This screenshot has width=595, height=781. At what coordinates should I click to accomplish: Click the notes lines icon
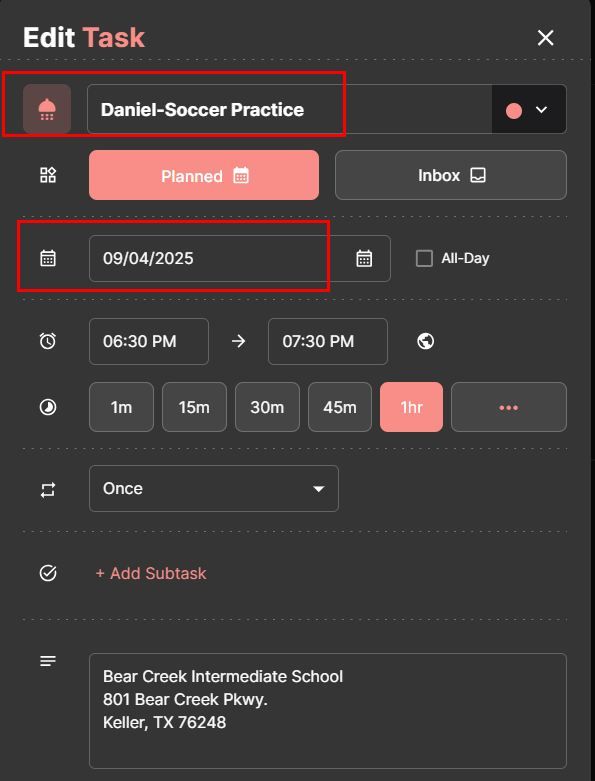pyautogui.click(x=48, y=661)
